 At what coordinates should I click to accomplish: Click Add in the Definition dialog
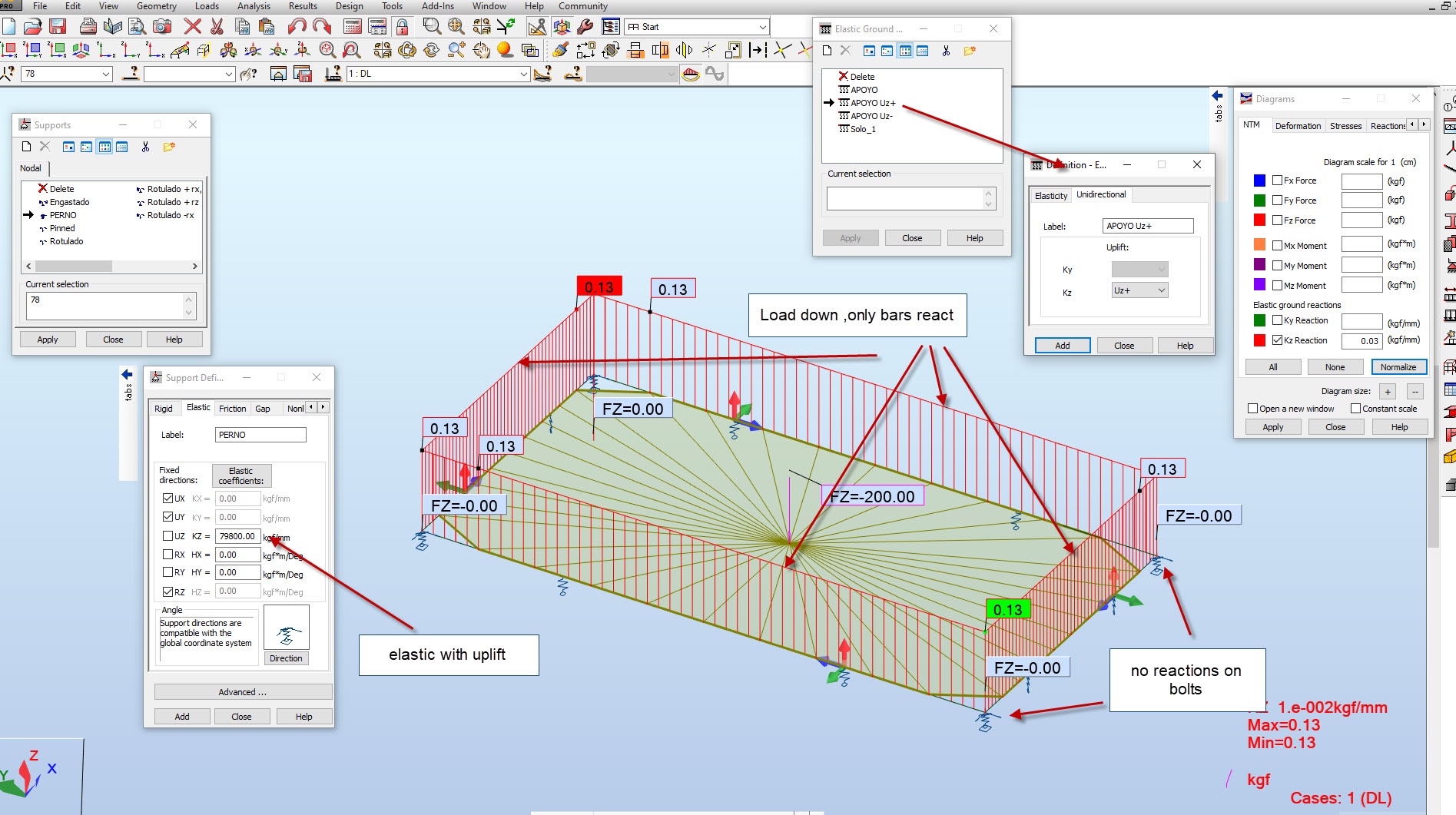(x=1063, y=345)
